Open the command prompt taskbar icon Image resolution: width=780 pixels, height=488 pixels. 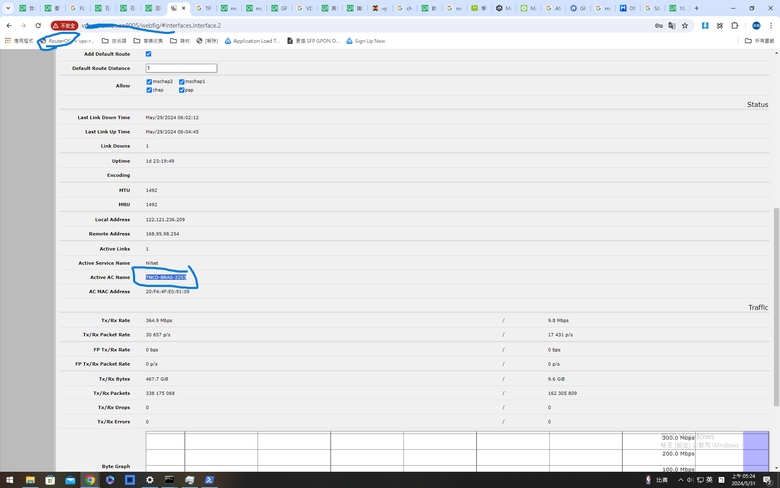click(x=170, y=480)
